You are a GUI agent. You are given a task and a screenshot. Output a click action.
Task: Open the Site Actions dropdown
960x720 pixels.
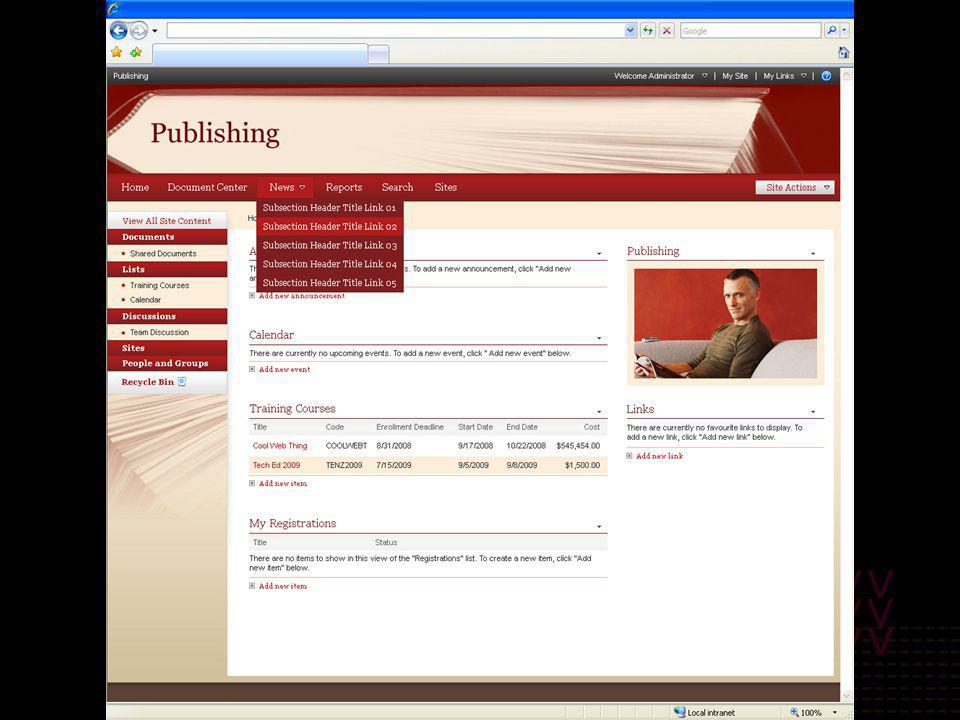(x=795, y=187)
